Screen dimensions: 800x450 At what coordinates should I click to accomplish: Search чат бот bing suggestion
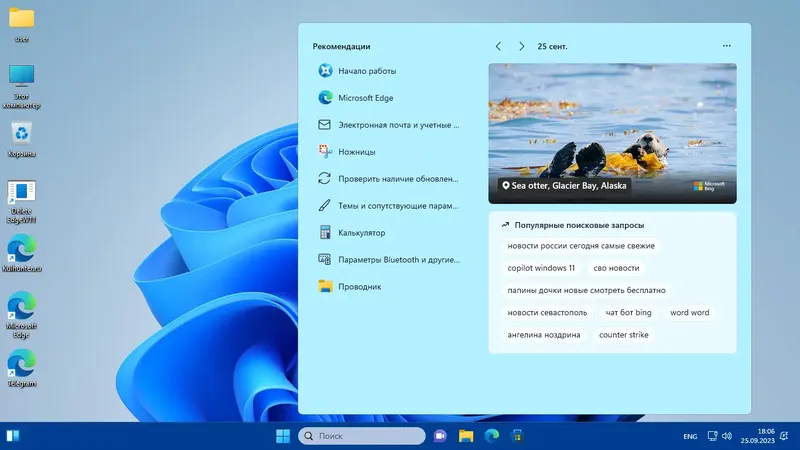(x=628, y=313)
